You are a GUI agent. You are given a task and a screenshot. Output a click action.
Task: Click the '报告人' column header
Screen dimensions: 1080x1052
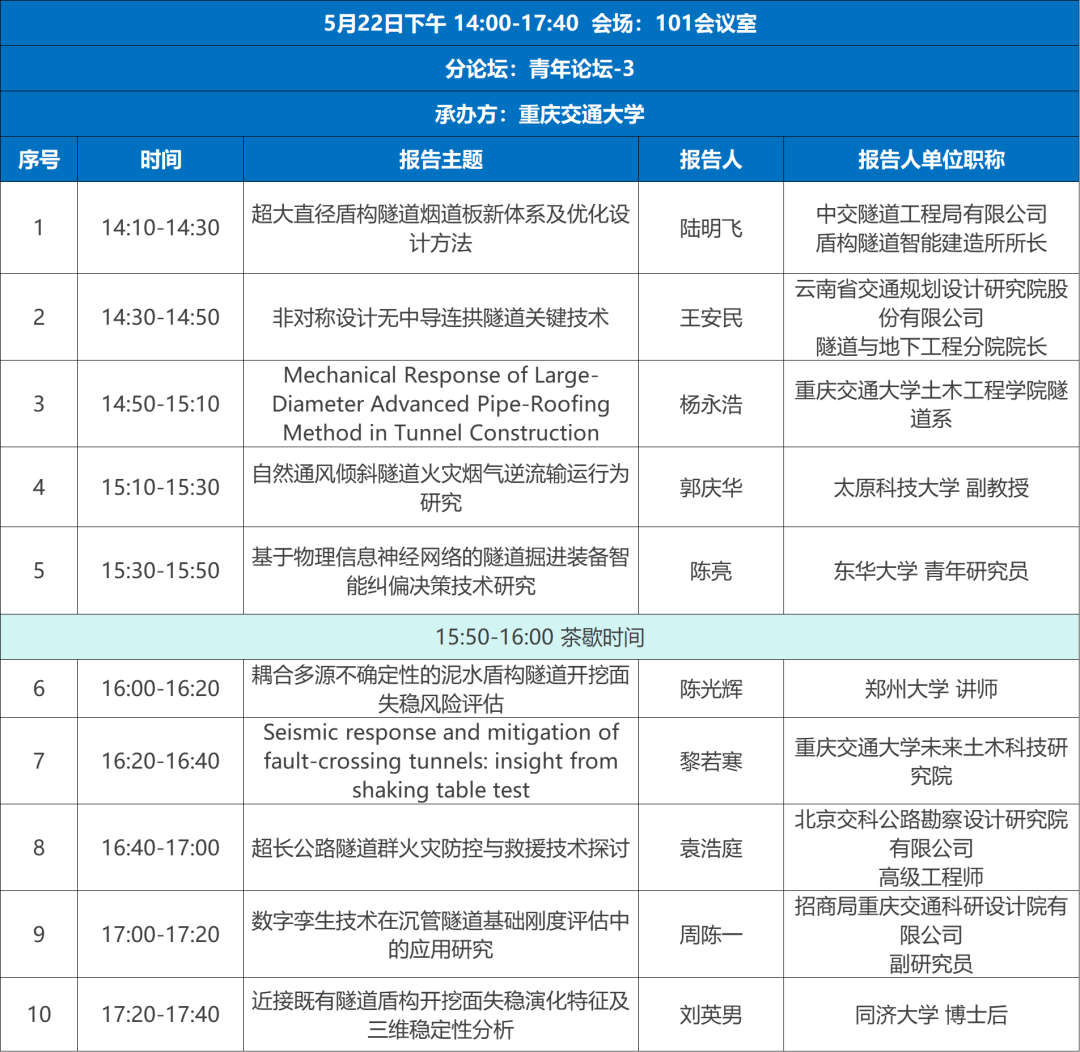click(711, 159)
